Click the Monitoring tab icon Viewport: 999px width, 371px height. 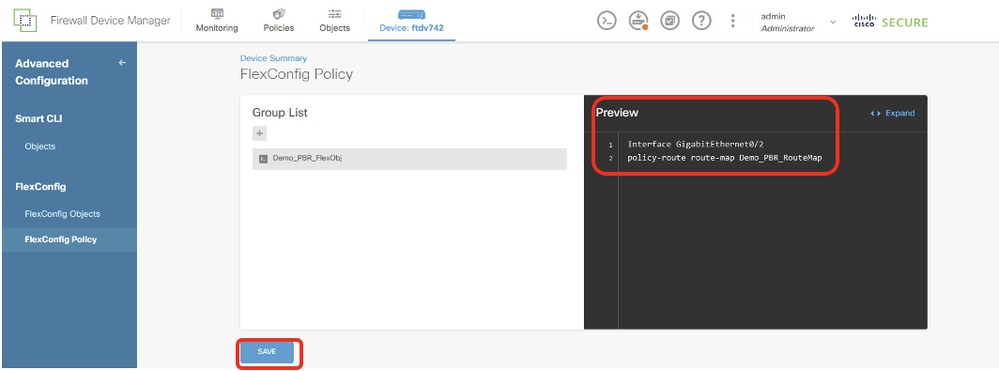[x=217, y=13]
